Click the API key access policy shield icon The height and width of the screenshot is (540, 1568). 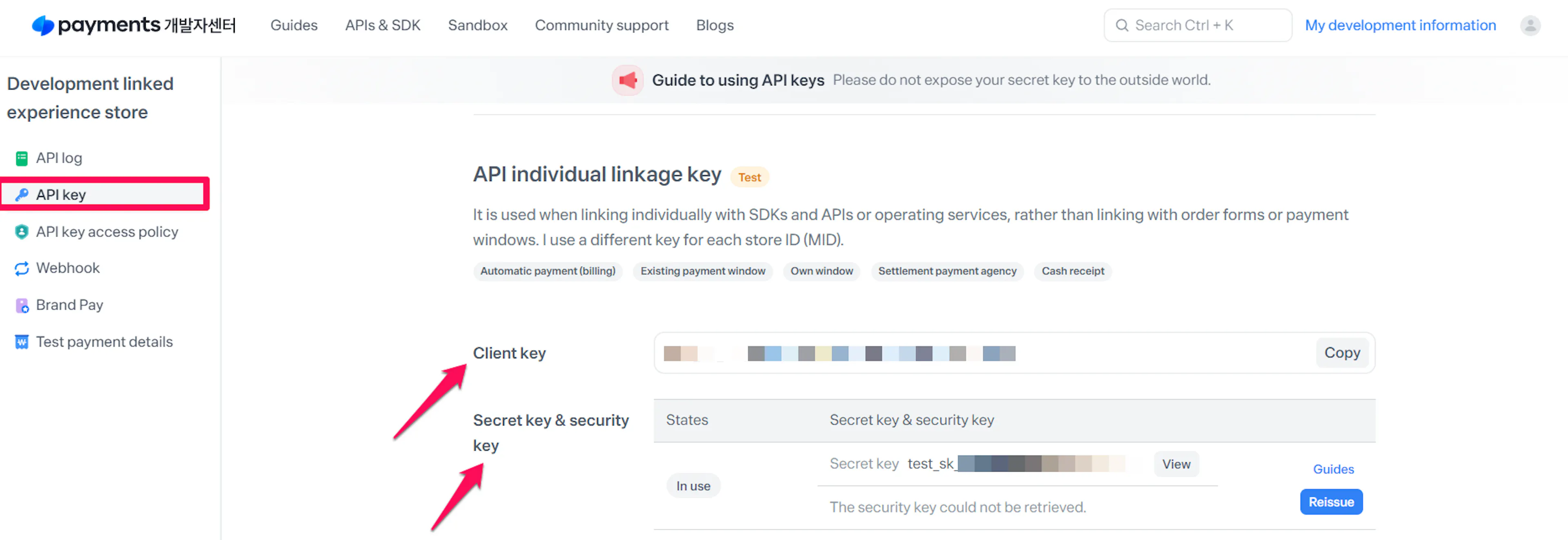22,232
